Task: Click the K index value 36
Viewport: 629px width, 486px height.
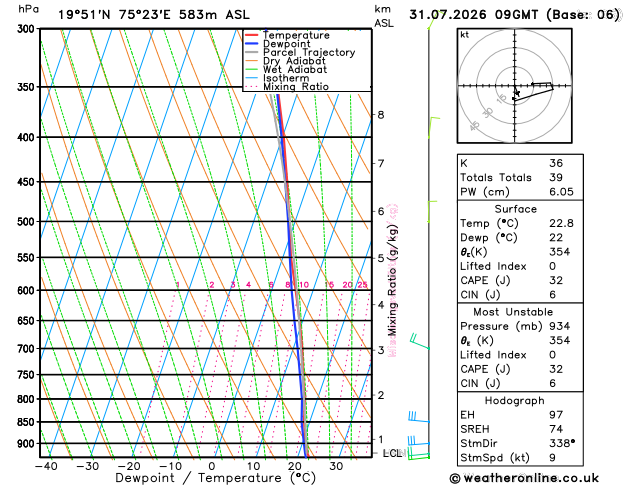Action: [x=556, y=163]
